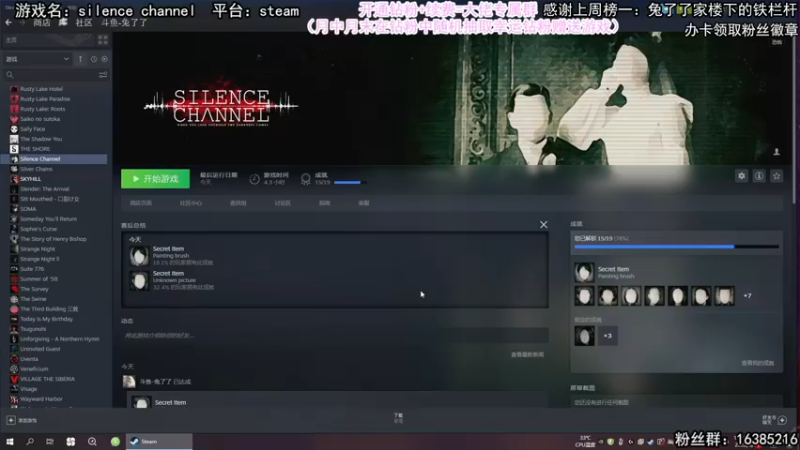Click the activity status input box

(335, 335)
